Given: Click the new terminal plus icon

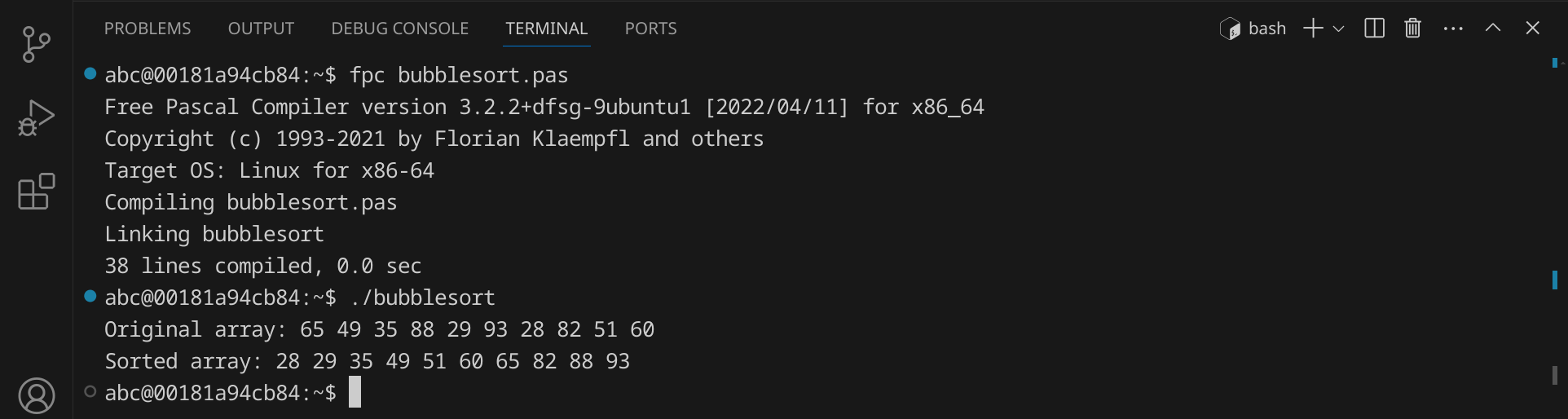Looking at the screenshot, I should tap(1312, 29).
